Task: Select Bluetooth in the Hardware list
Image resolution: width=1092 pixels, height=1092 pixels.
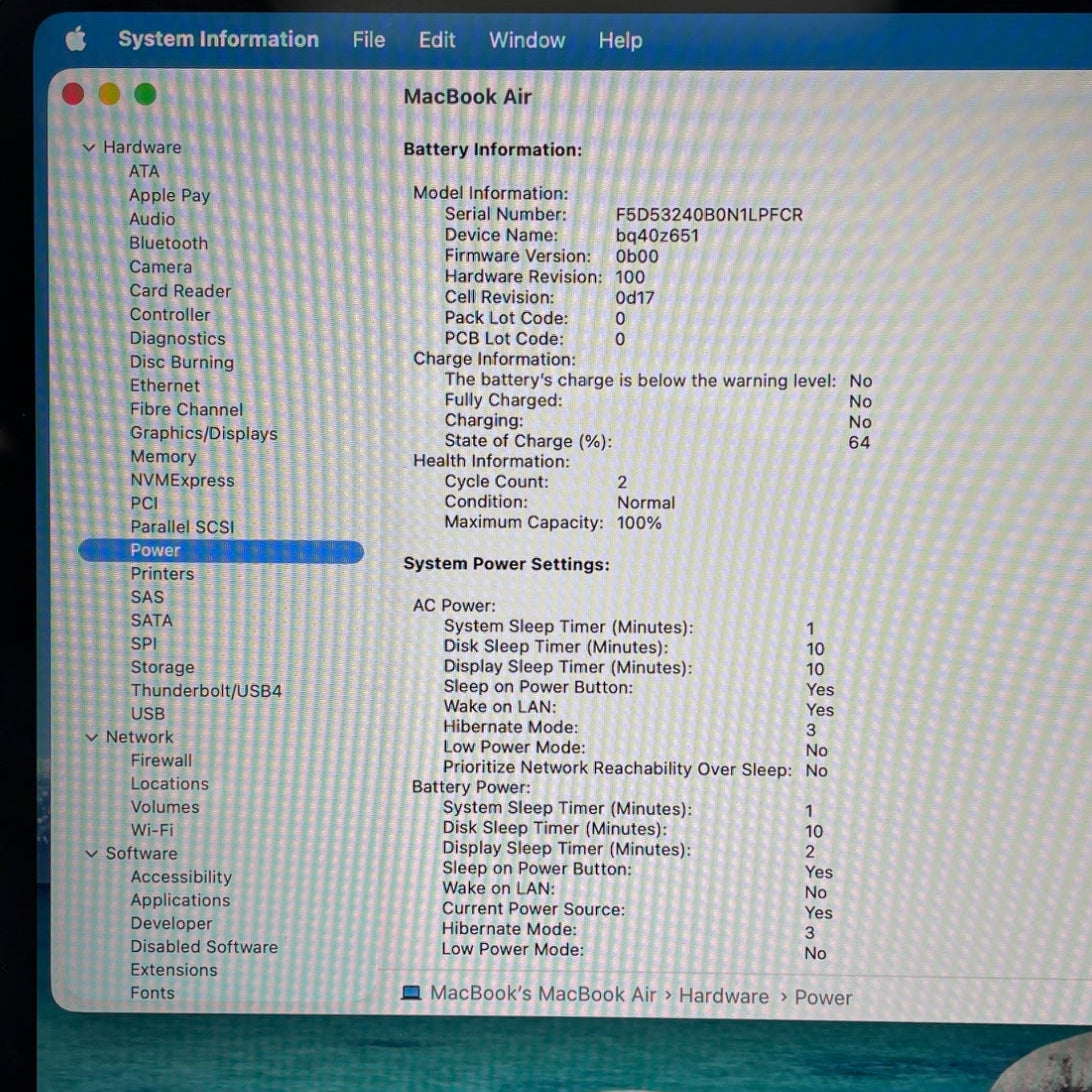Action: [168, 243]
